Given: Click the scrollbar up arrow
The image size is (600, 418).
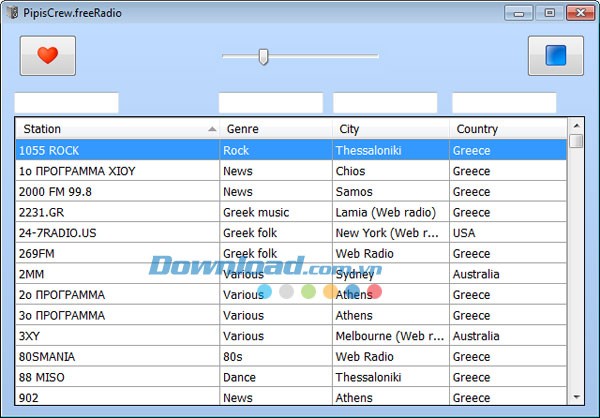Looking at the screenshot, I should pyautogui.click(x=576, y=125).
